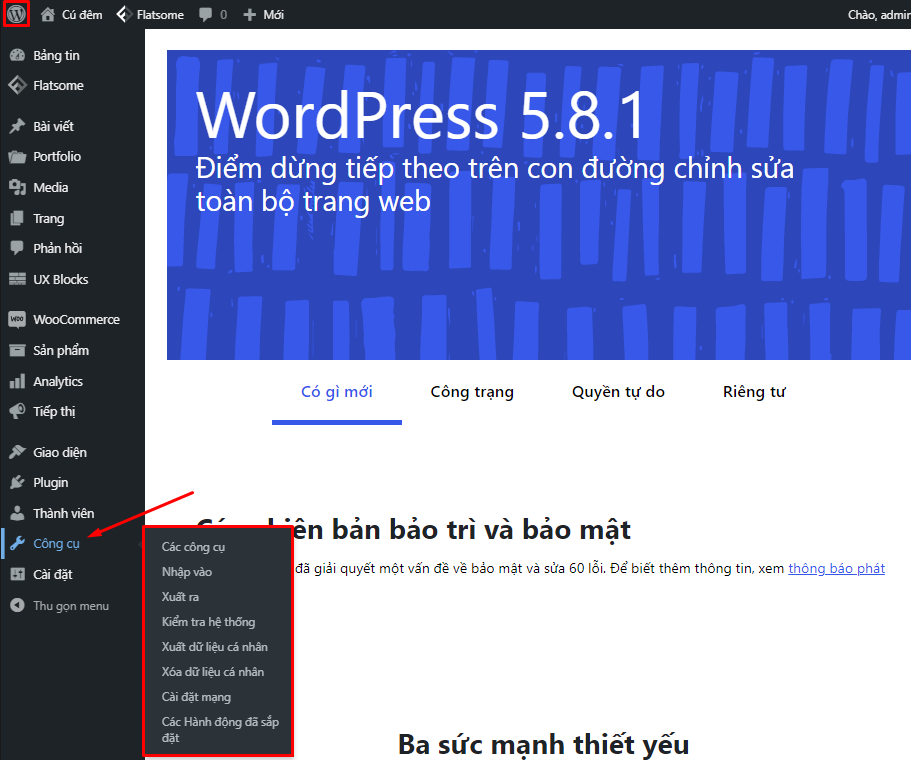Select Xuất ra in the submenu
Viewport: 911px width, 760px height.
click(x=180, y=597)
